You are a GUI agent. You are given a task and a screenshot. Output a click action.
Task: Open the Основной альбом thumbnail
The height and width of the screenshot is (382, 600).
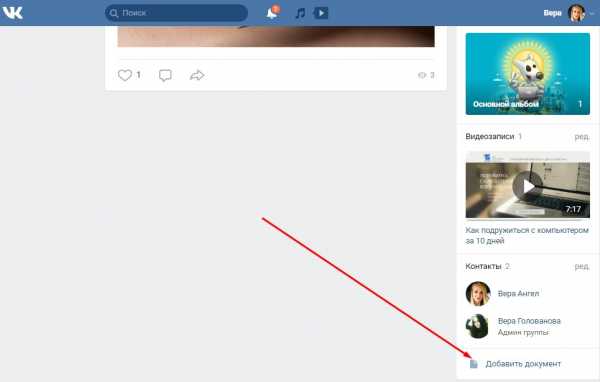tap(528, 74)
